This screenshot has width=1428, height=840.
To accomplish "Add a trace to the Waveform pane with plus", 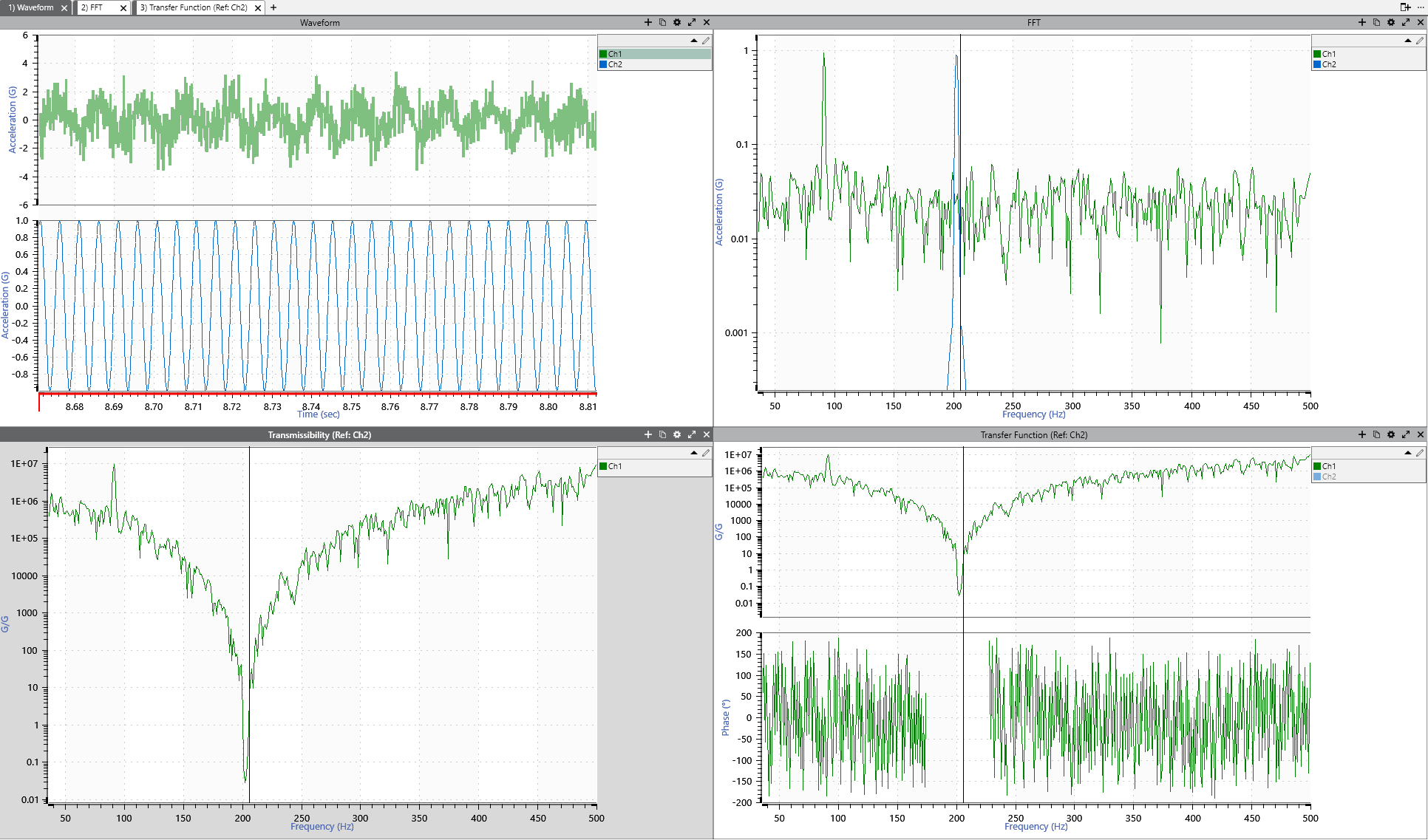I will click(x=648, y=22).
